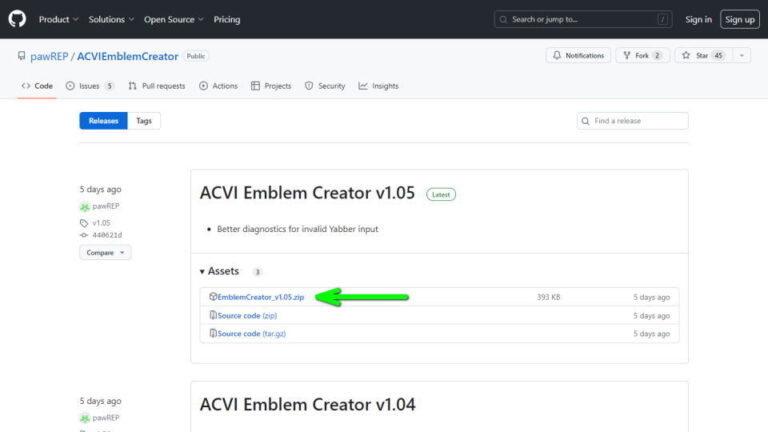Download EmblemCreator_v1.05.zip
Viewport: 768px width, 432px height.
tap(260, 297)
